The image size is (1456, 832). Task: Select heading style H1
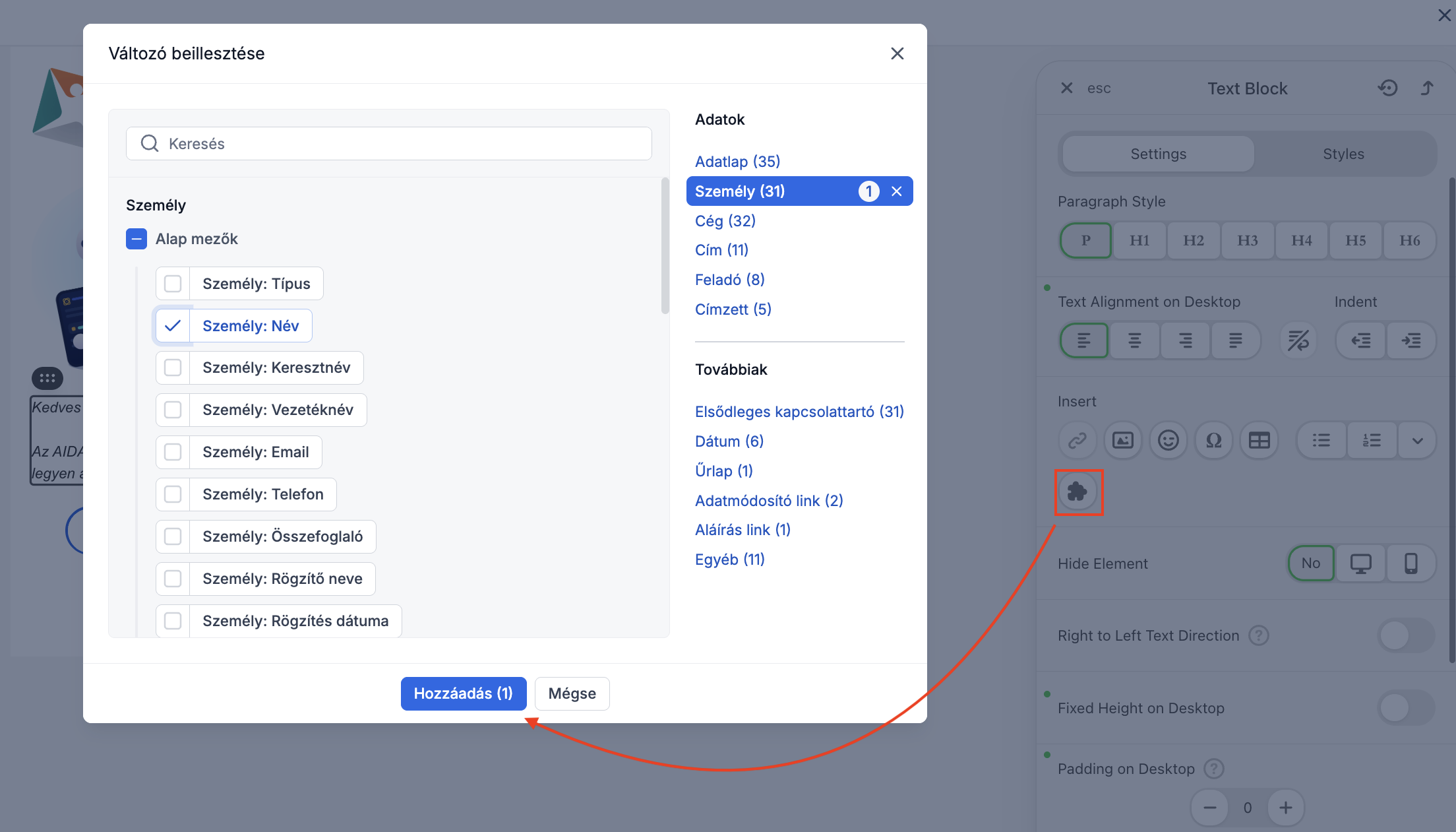click(x=1139, y=240)
